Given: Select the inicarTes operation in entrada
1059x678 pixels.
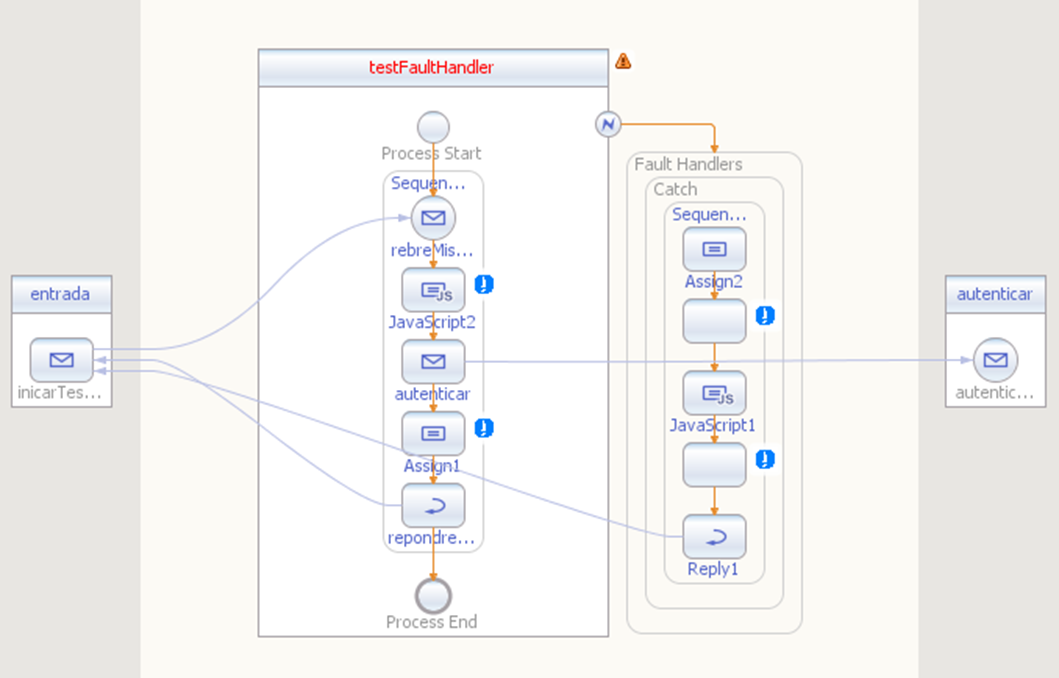Looking at the screenshot, I should (61, 360).
